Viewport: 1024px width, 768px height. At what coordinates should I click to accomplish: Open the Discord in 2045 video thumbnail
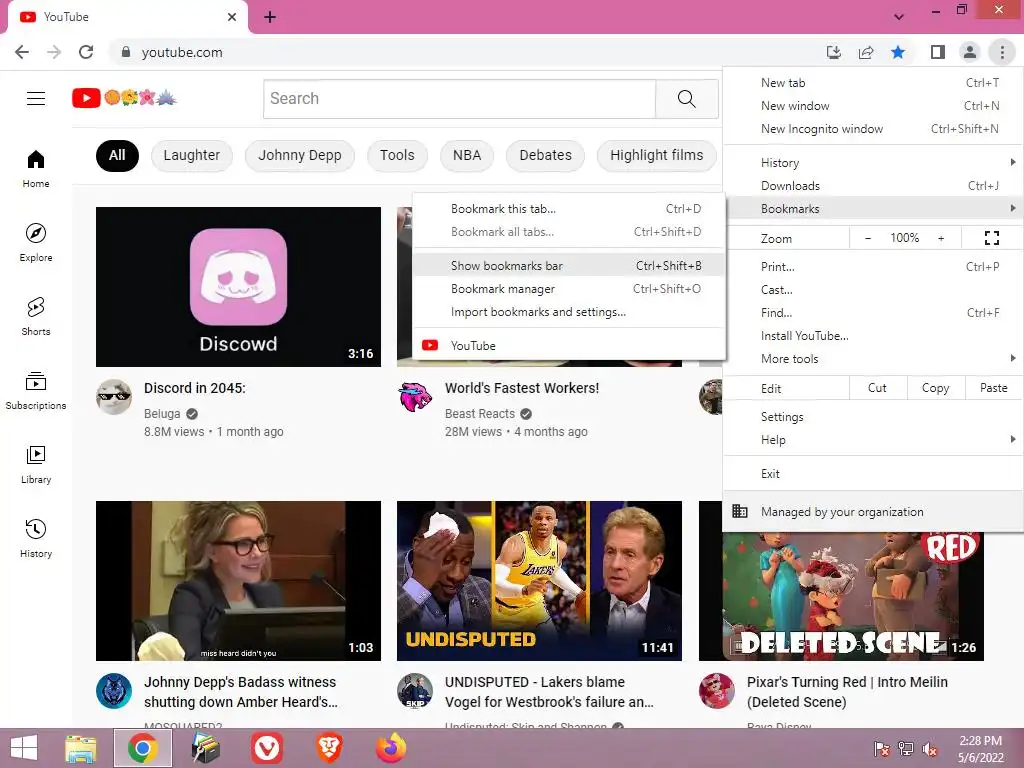coord(238,287)
